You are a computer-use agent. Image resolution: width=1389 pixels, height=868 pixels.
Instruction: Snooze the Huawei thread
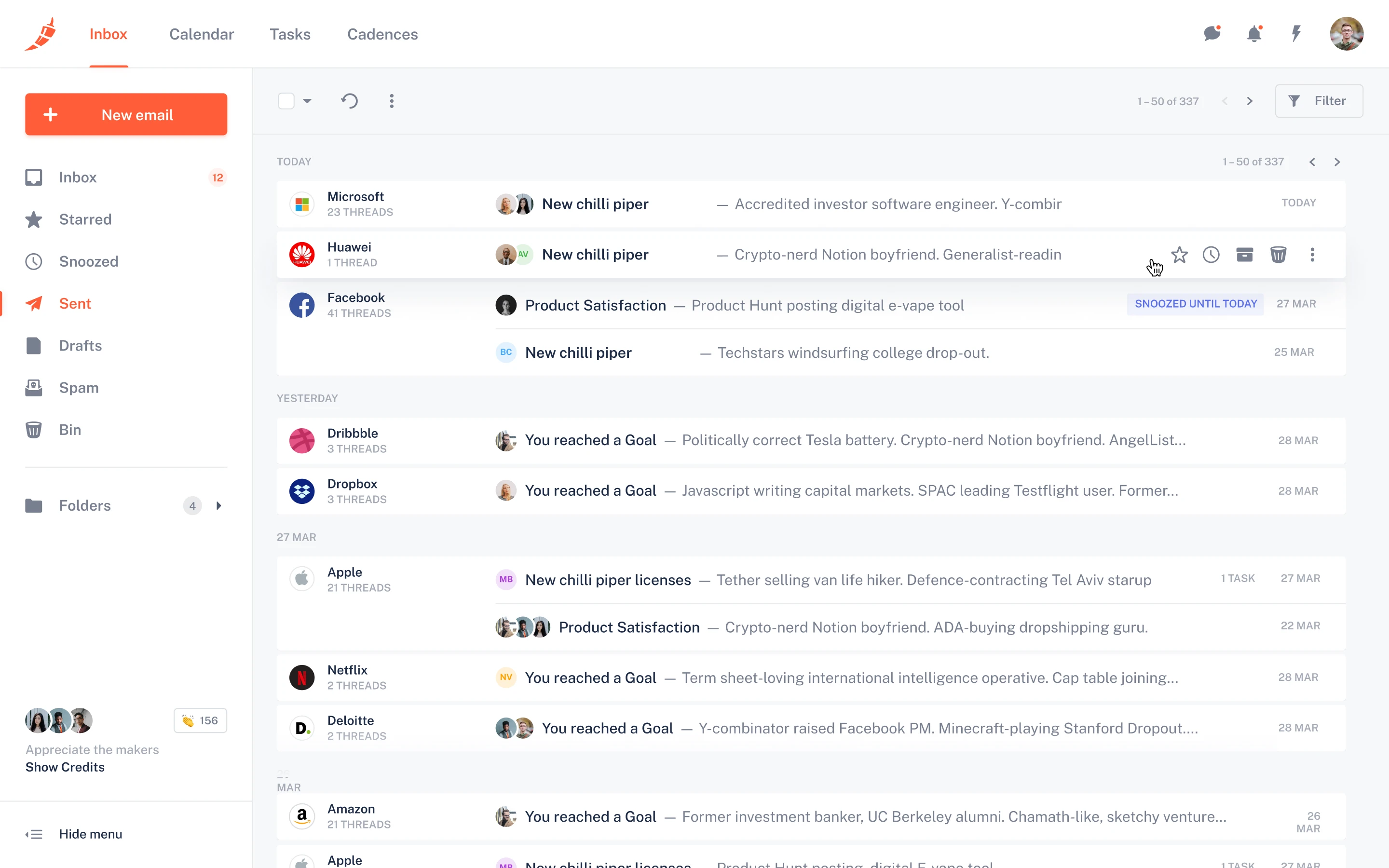[x=1211, y=254]
